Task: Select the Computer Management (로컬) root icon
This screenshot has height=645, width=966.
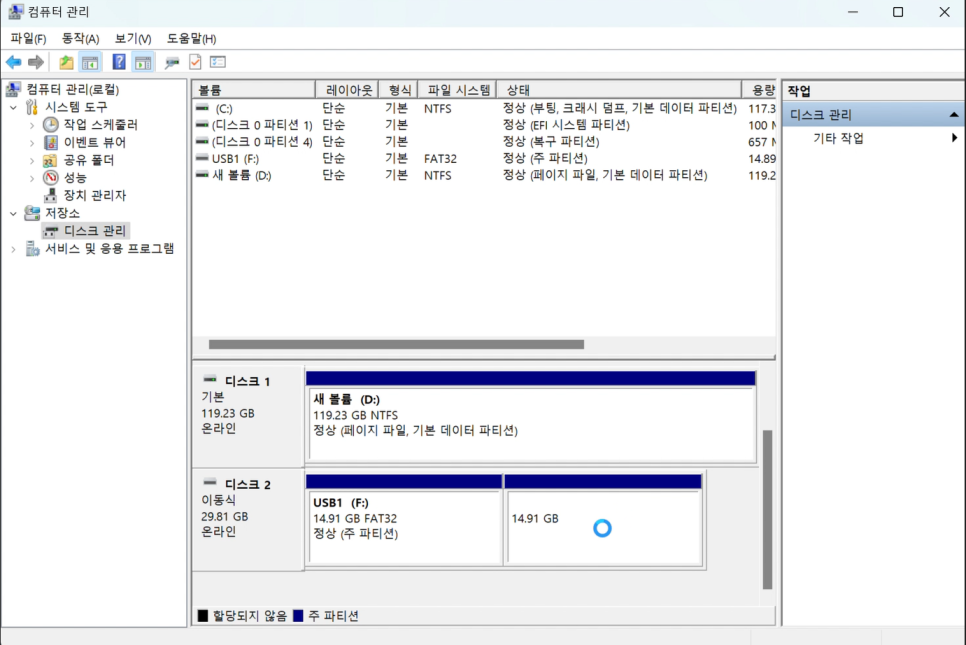Action: pyautogui.click(x=13, y=90)
